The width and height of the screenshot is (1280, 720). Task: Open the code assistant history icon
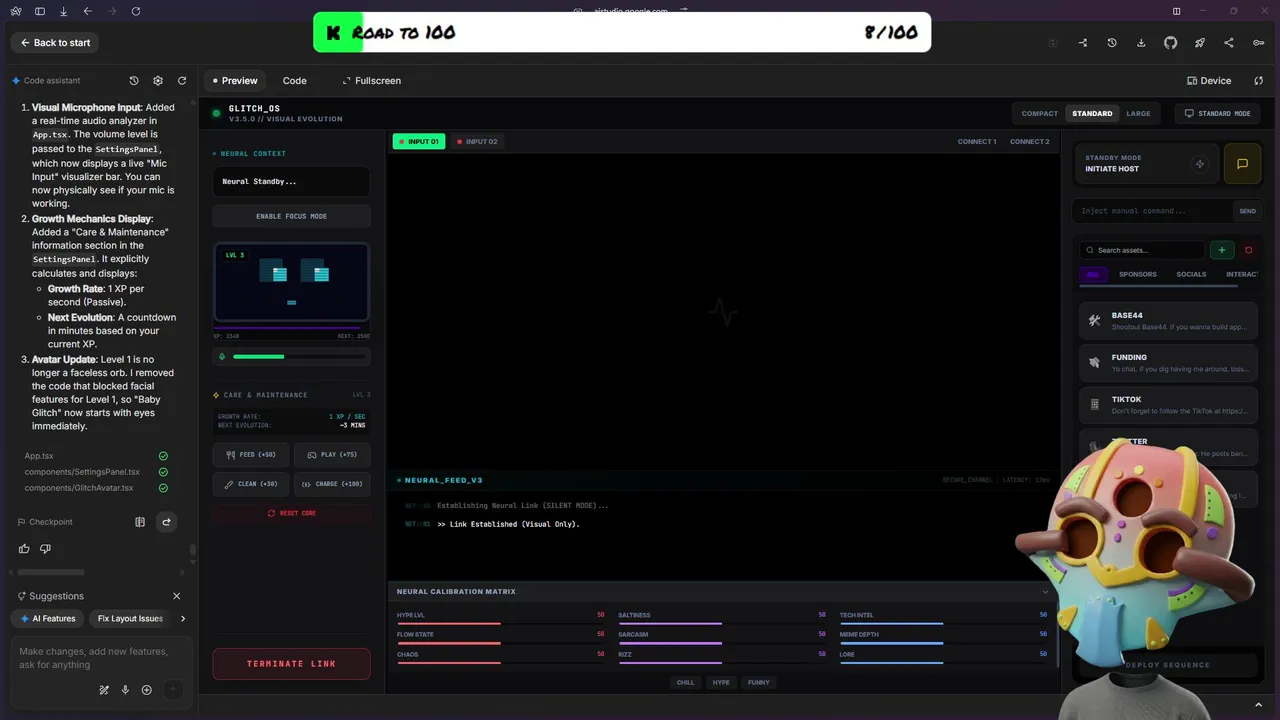tap(134, 81)
